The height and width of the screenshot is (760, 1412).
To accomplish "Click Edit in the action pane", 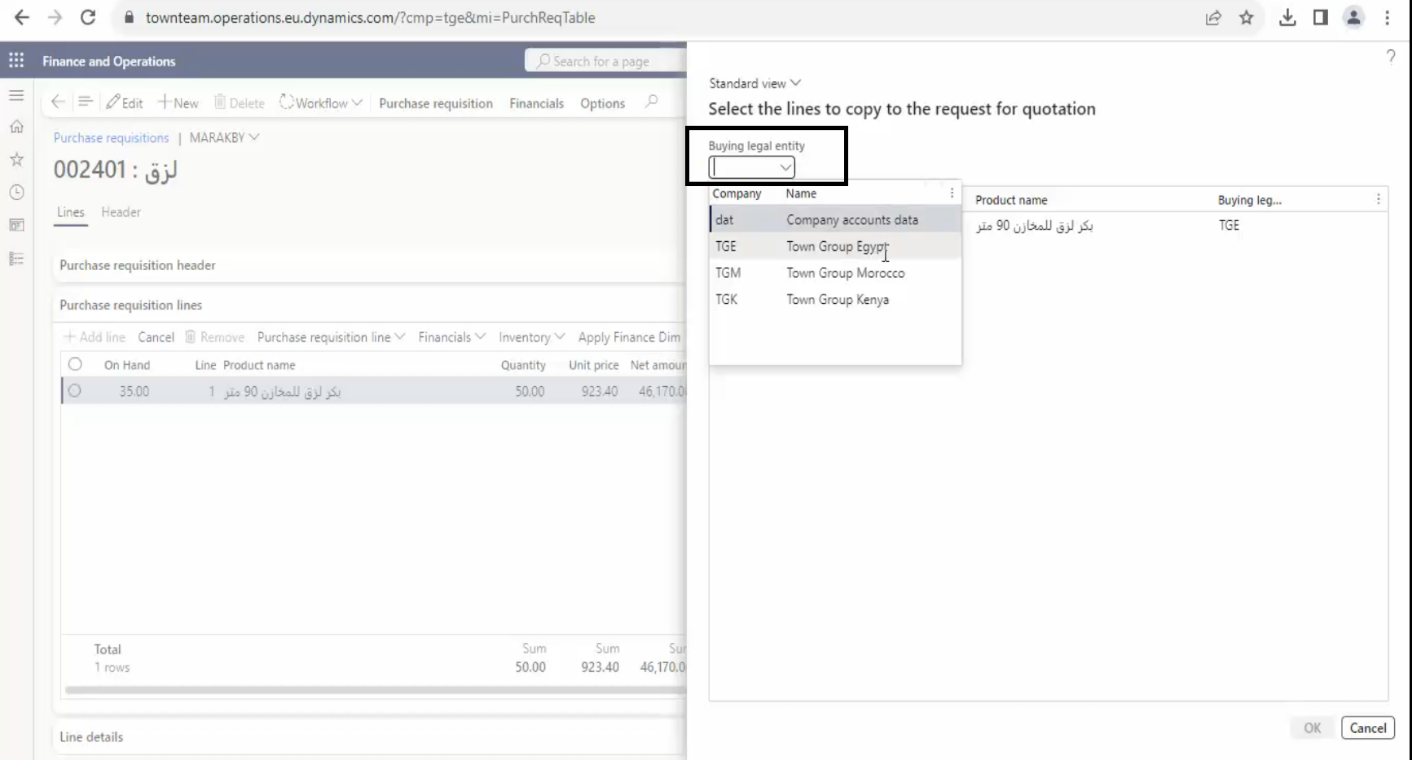I will [x=125, y=103].
